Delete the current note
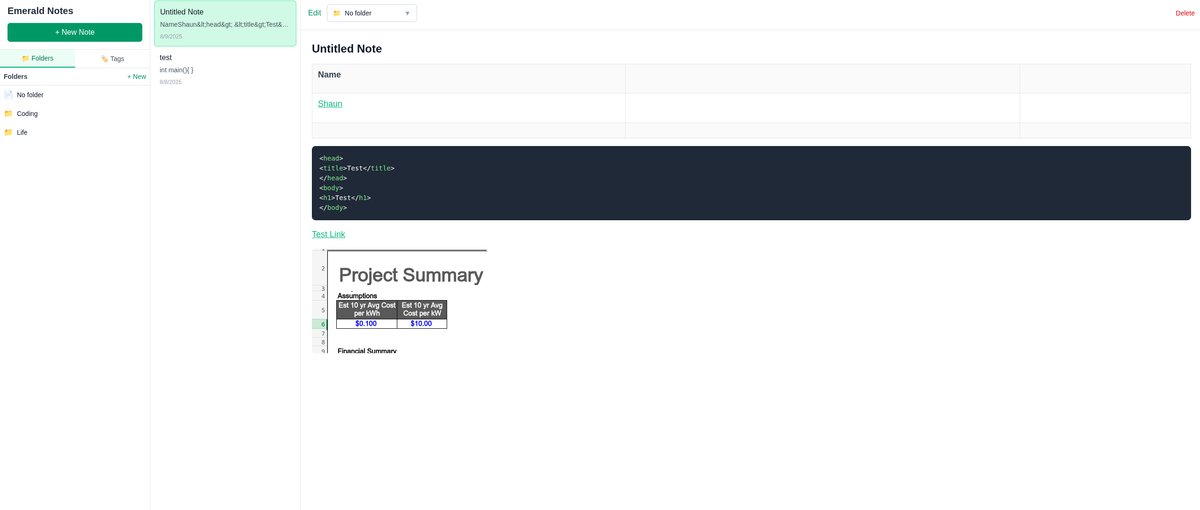 pyautogui.click(x=1185, y=13)
